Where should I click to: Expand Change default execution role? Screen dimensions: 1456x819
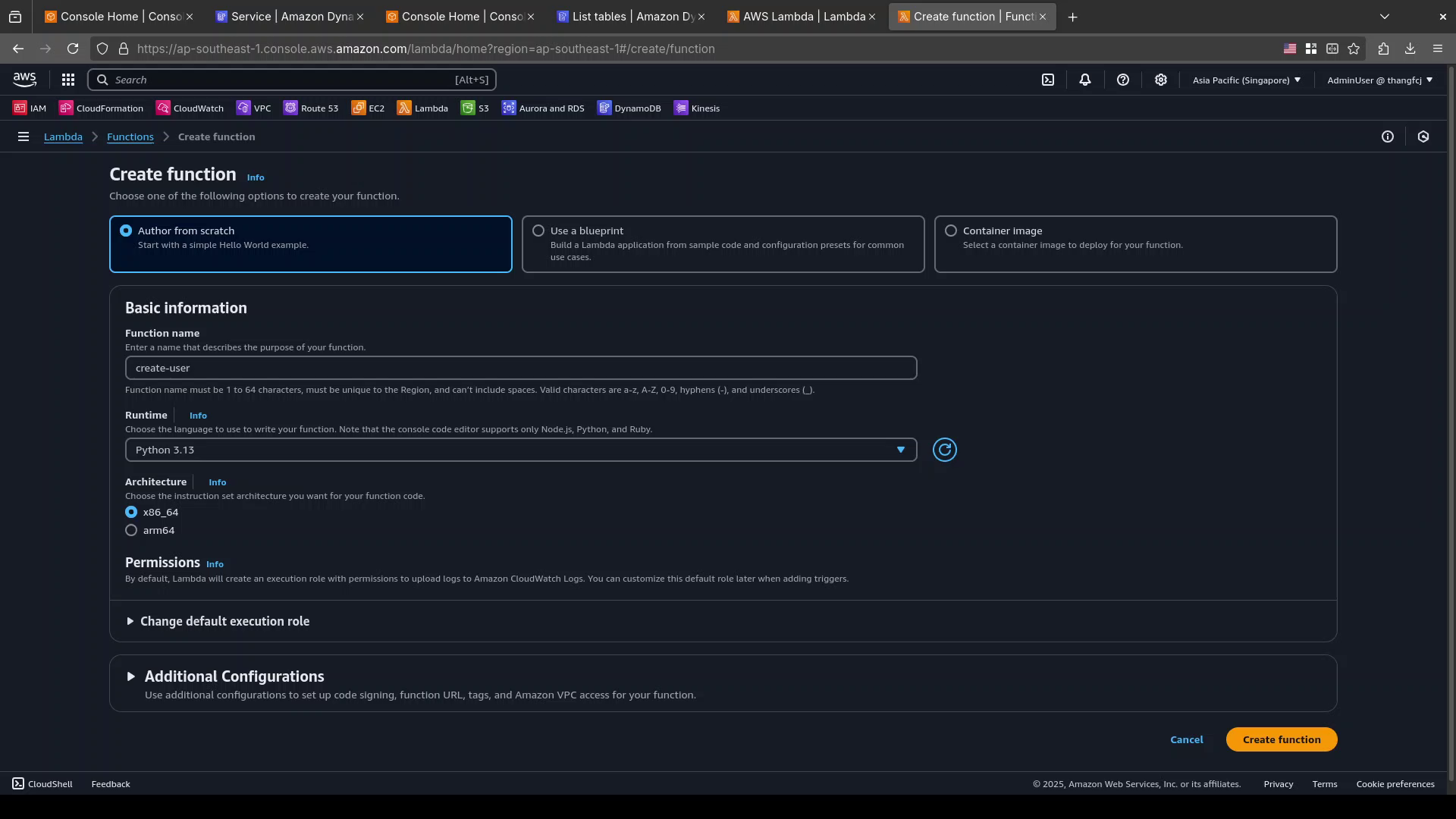pyautogui.click(x=218, y=622)
